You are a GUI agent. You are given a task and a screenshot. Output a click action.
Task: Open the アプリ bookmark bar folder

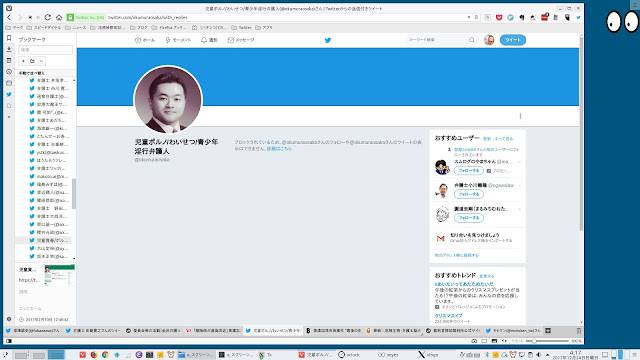point(264,28)
